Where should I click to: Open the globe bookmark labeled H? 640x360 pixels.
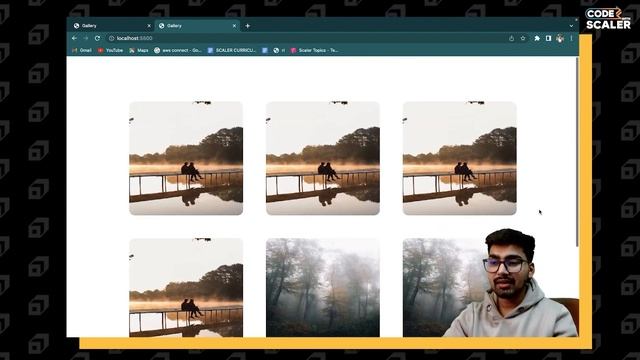pos(279,50)
